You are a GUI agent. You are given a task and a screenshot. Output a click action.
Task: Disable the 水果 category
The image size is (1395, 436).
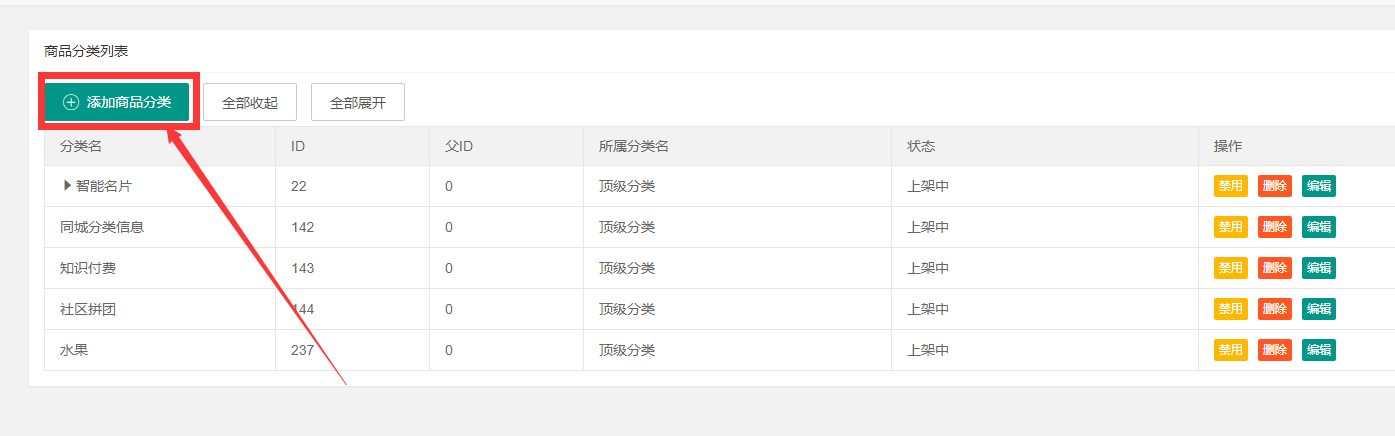pyautogui.click(x=1230, y=350)
